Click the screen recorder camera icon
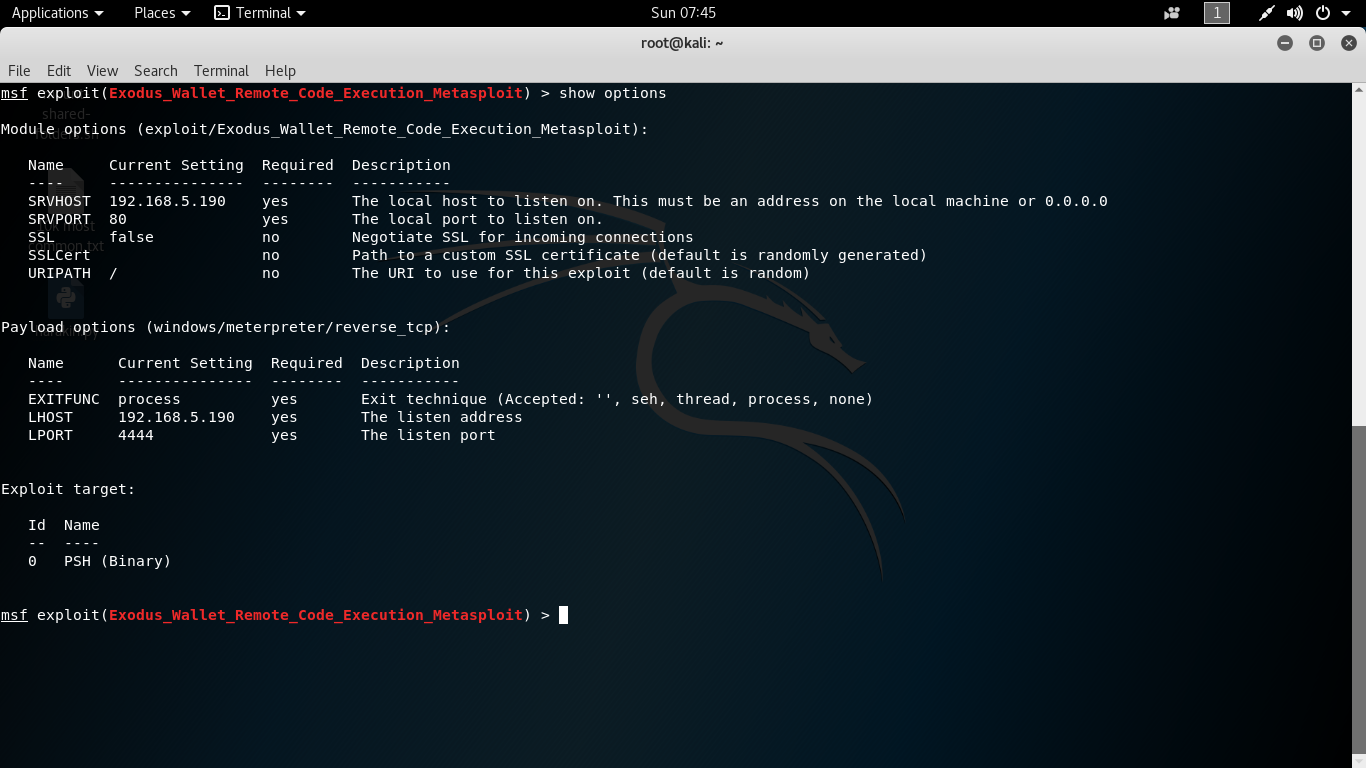Screen dimensions: 1366x768 click(x=1172, y=13)
